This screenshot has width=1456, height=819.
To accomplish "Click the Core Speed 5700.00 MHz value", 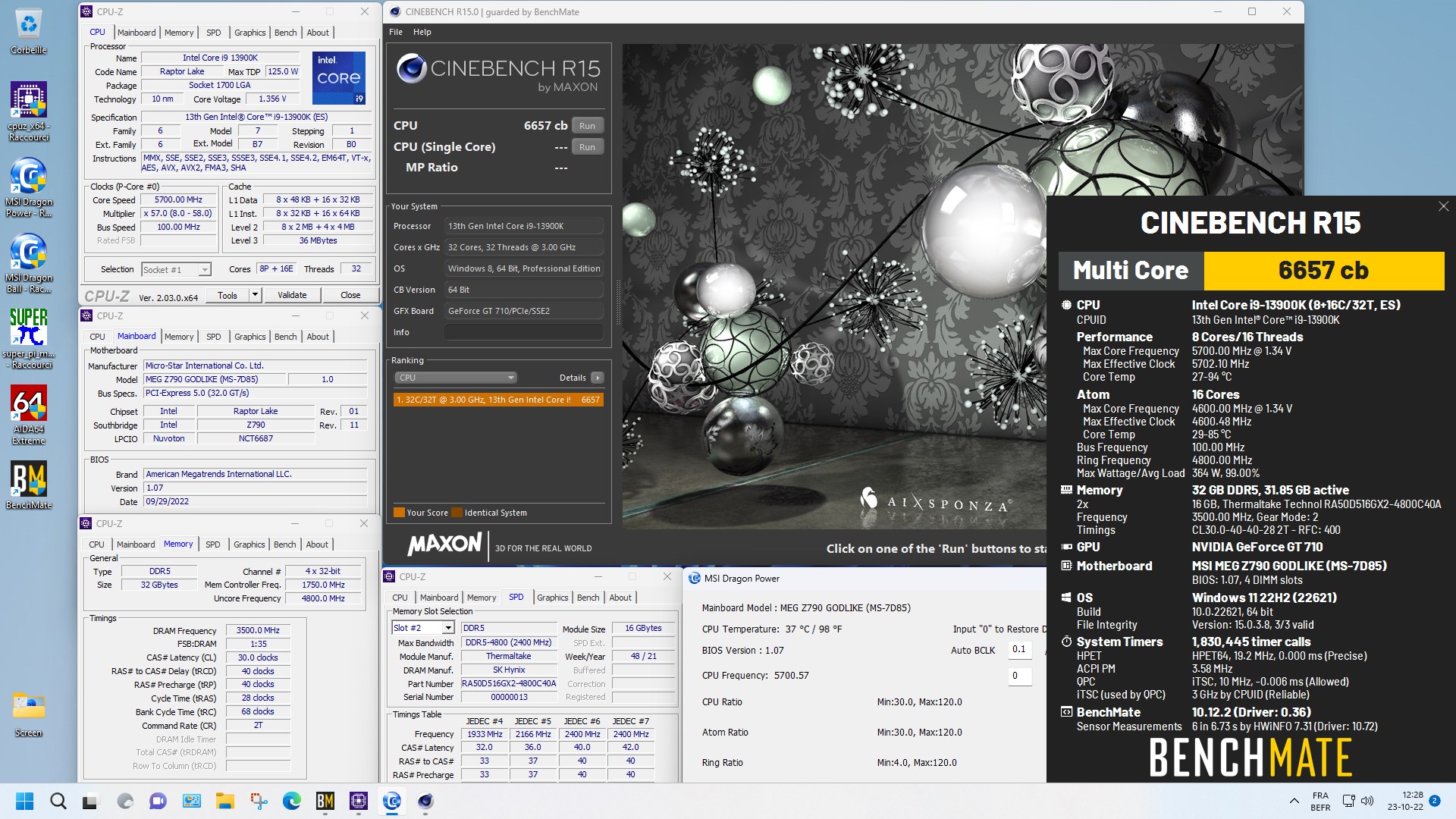I will click(x=178, y=199).
